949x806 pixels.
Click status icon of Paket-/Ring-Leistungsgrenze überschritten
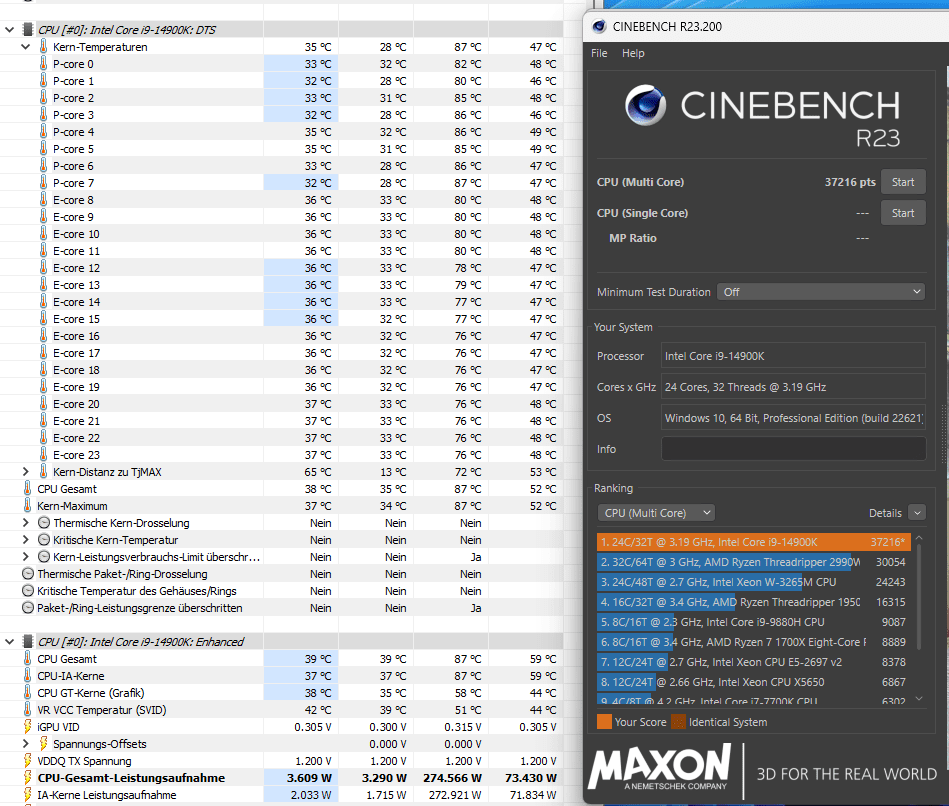coord(28,608)
